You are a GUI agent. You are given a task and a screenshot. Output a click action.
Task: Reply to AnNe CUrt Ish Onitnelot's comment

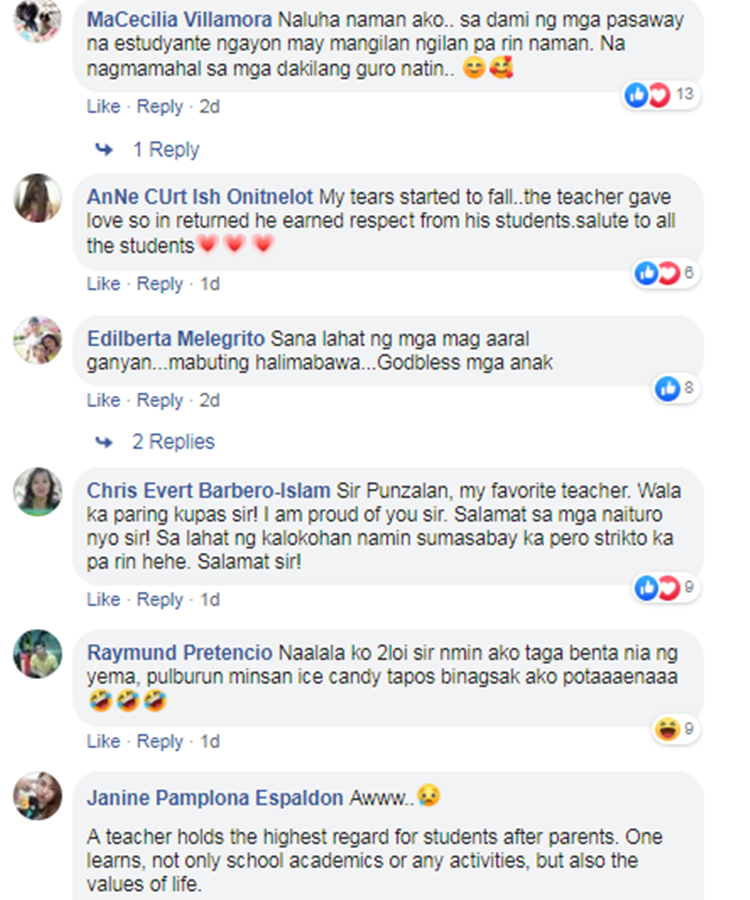pyautogui.click(x=160, y=284)
